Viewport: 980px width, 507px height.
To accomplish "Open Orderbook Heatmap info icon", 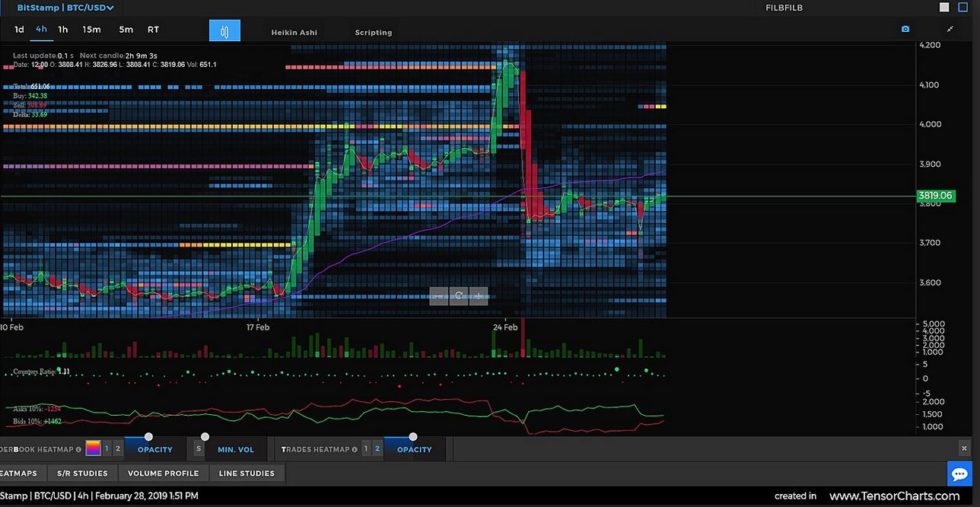I will 79,449.
